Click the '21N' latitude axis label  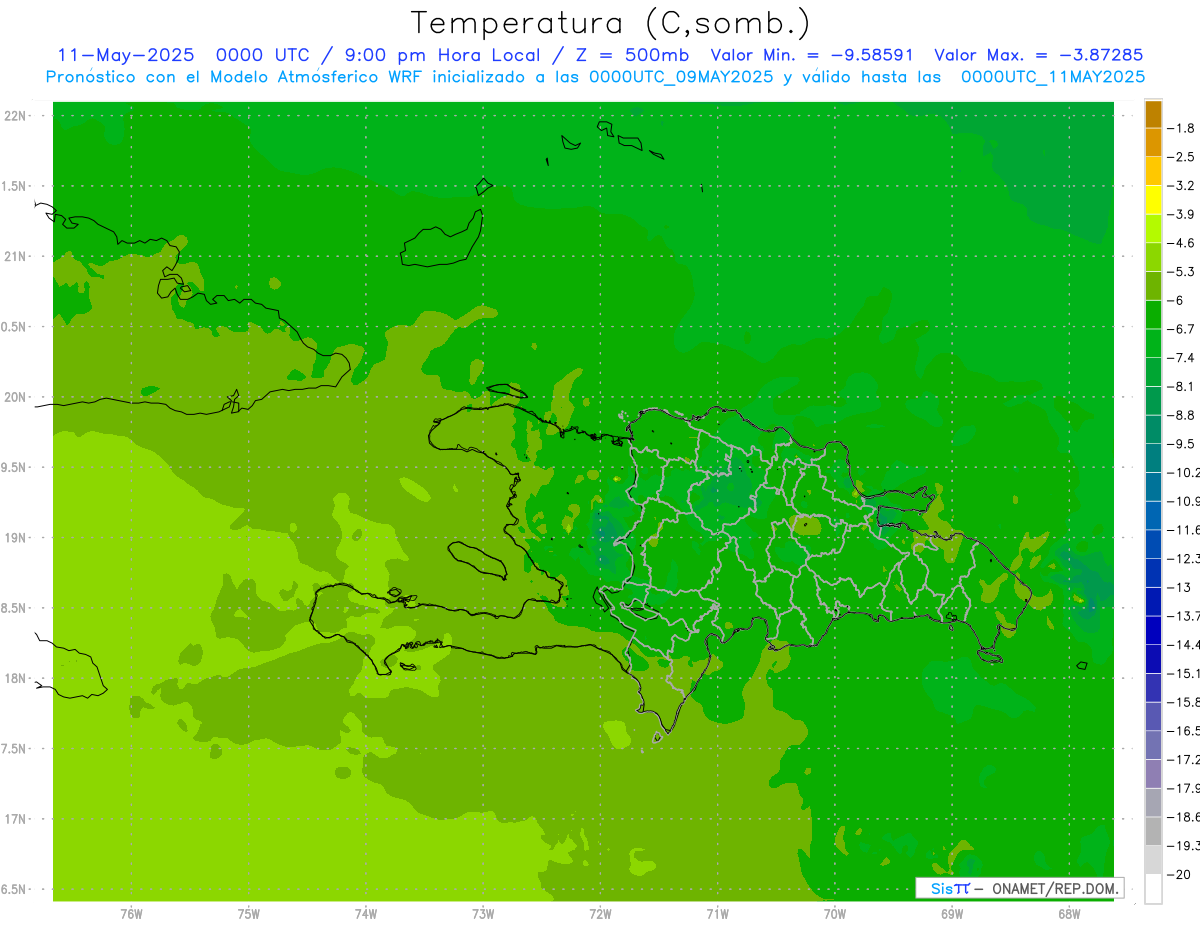pyautogui.click(x=15, y=257)
